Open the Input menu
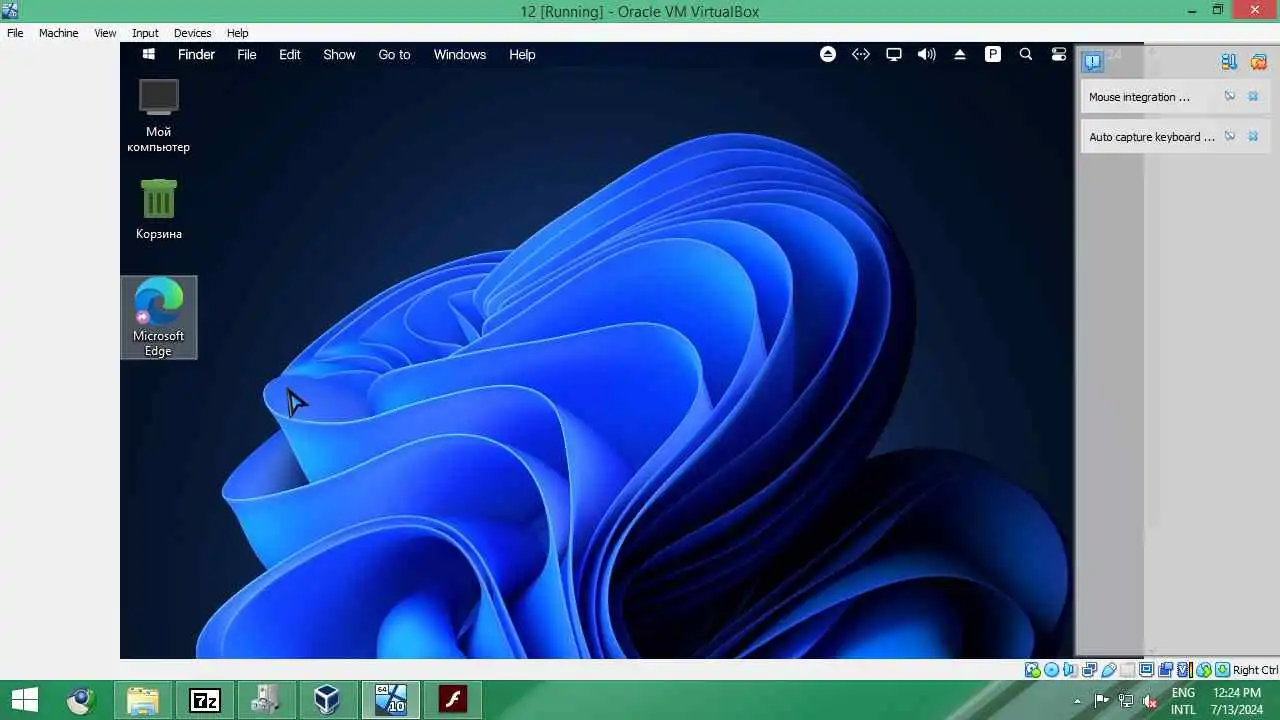Screen dimensions: 1280x720 pyautogui.click(x=145, y=33)
